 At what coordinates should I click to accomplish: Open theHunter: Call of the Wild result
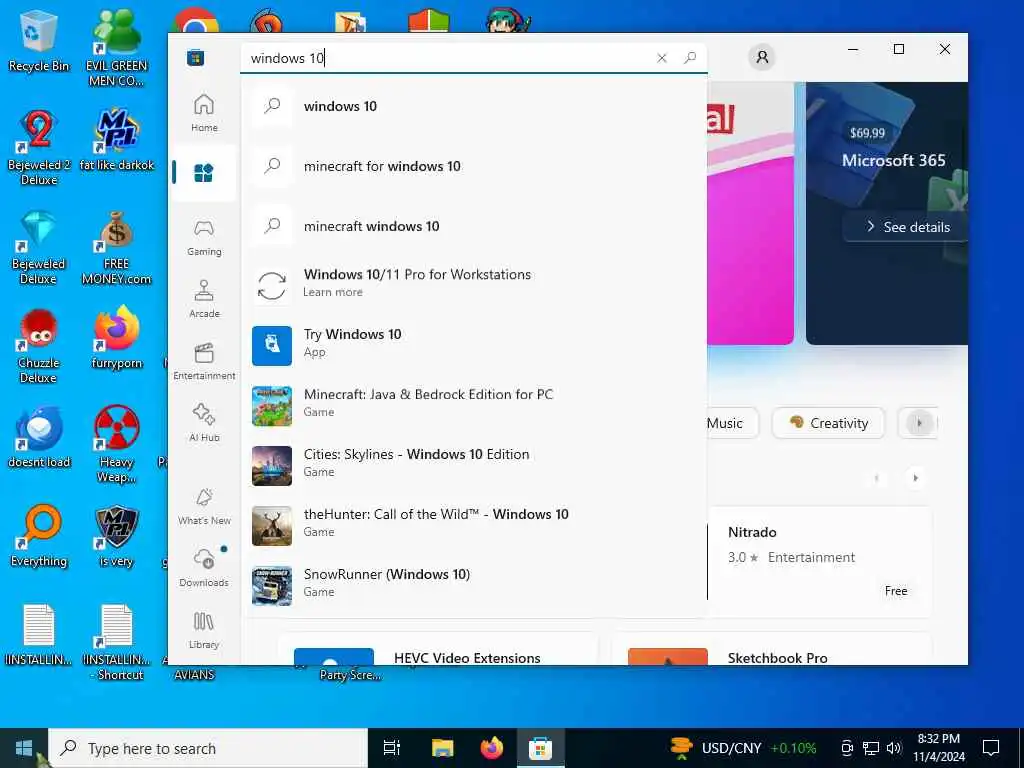click(475, 524)
